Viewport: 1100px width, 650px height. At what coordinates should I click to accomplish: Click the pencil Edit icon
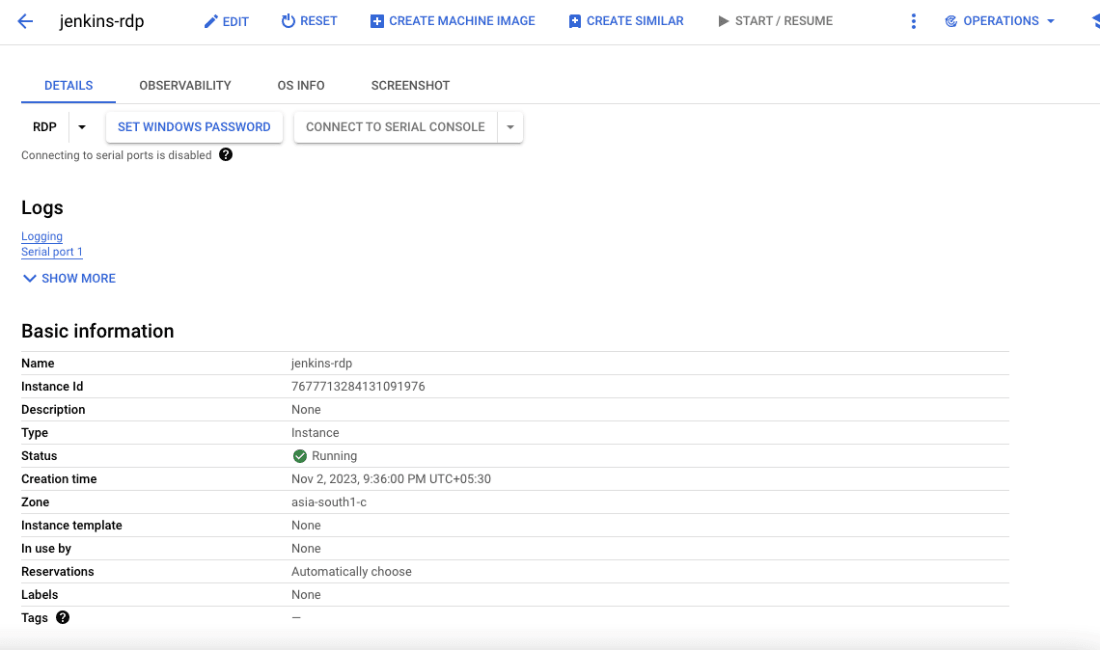(210, 22)
